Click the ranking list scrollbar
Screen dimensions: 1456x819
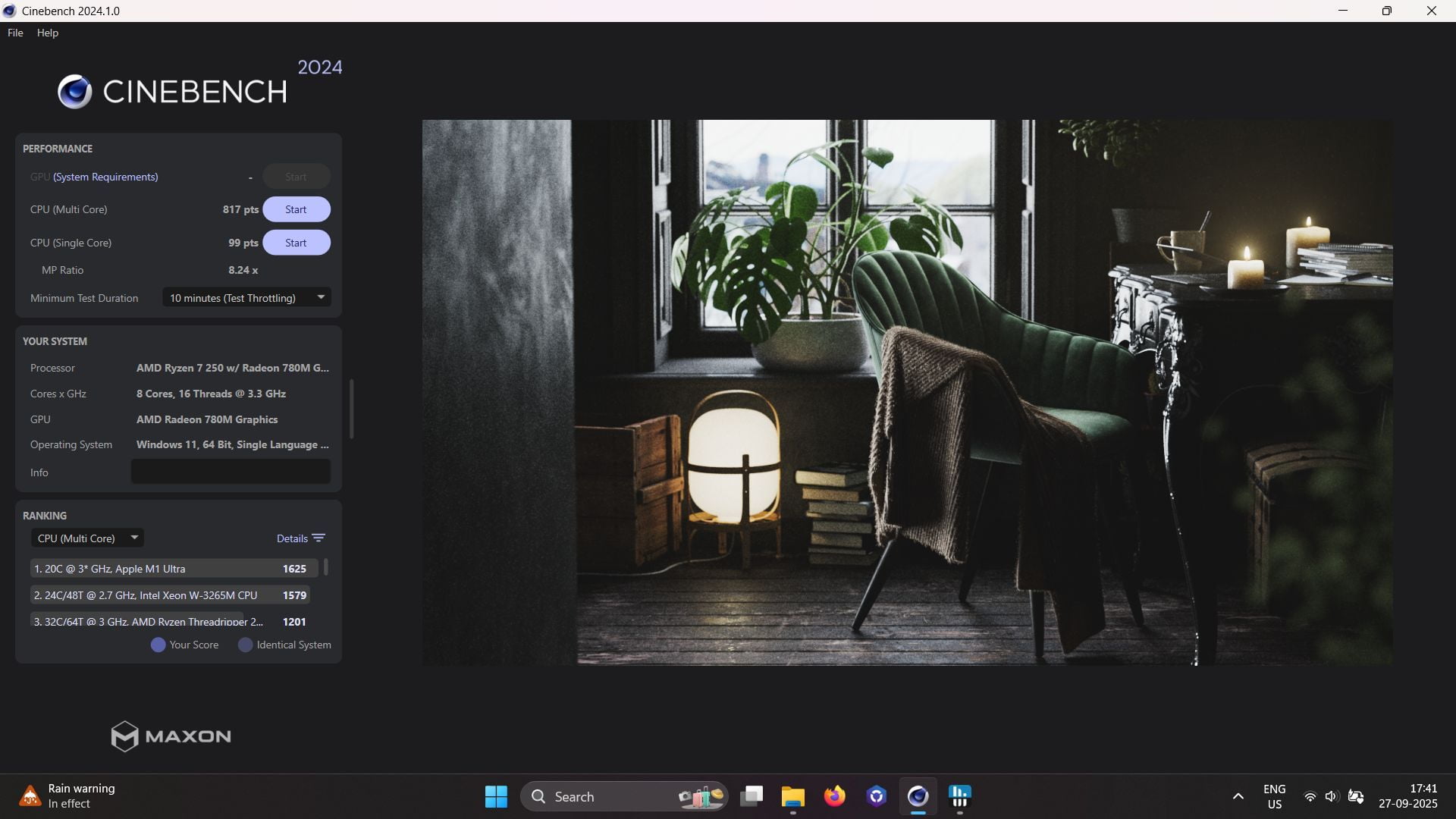326,567
